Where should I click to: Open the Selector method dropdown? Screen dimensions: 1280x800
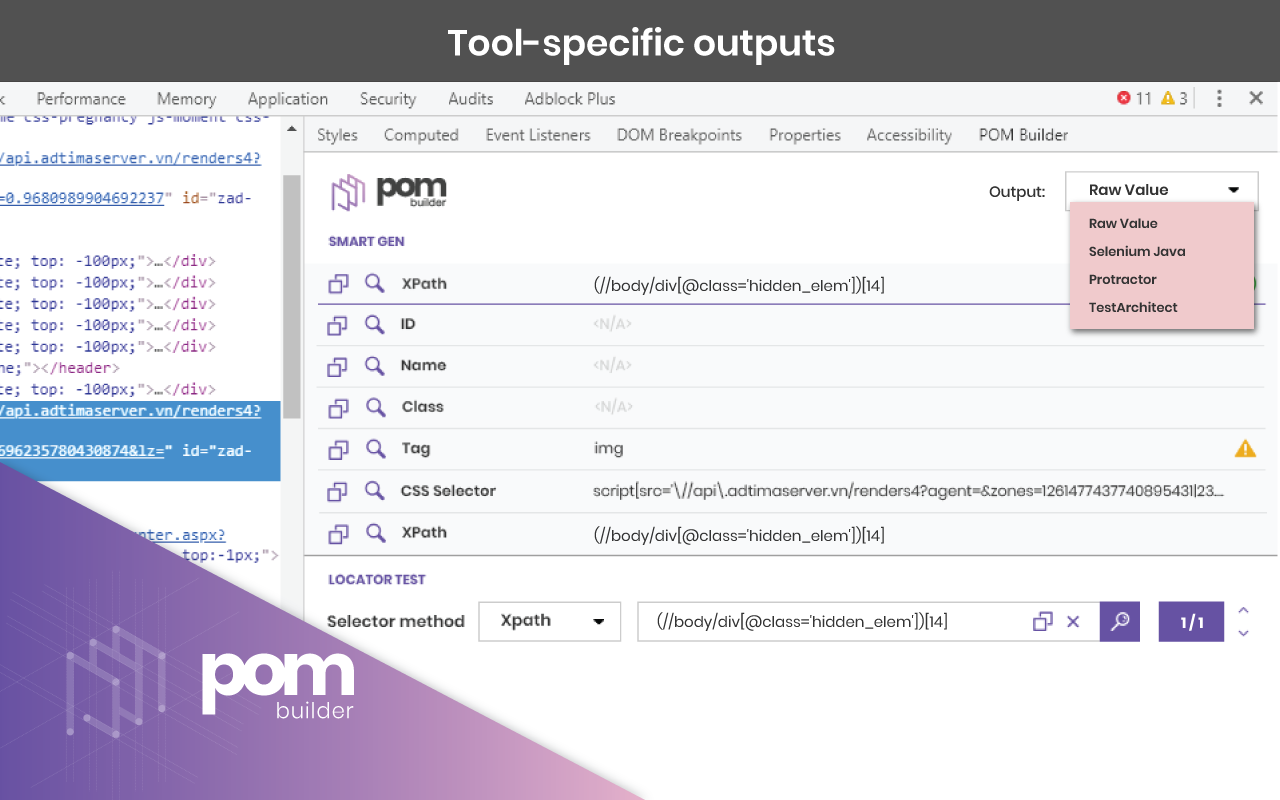(549, 621)
